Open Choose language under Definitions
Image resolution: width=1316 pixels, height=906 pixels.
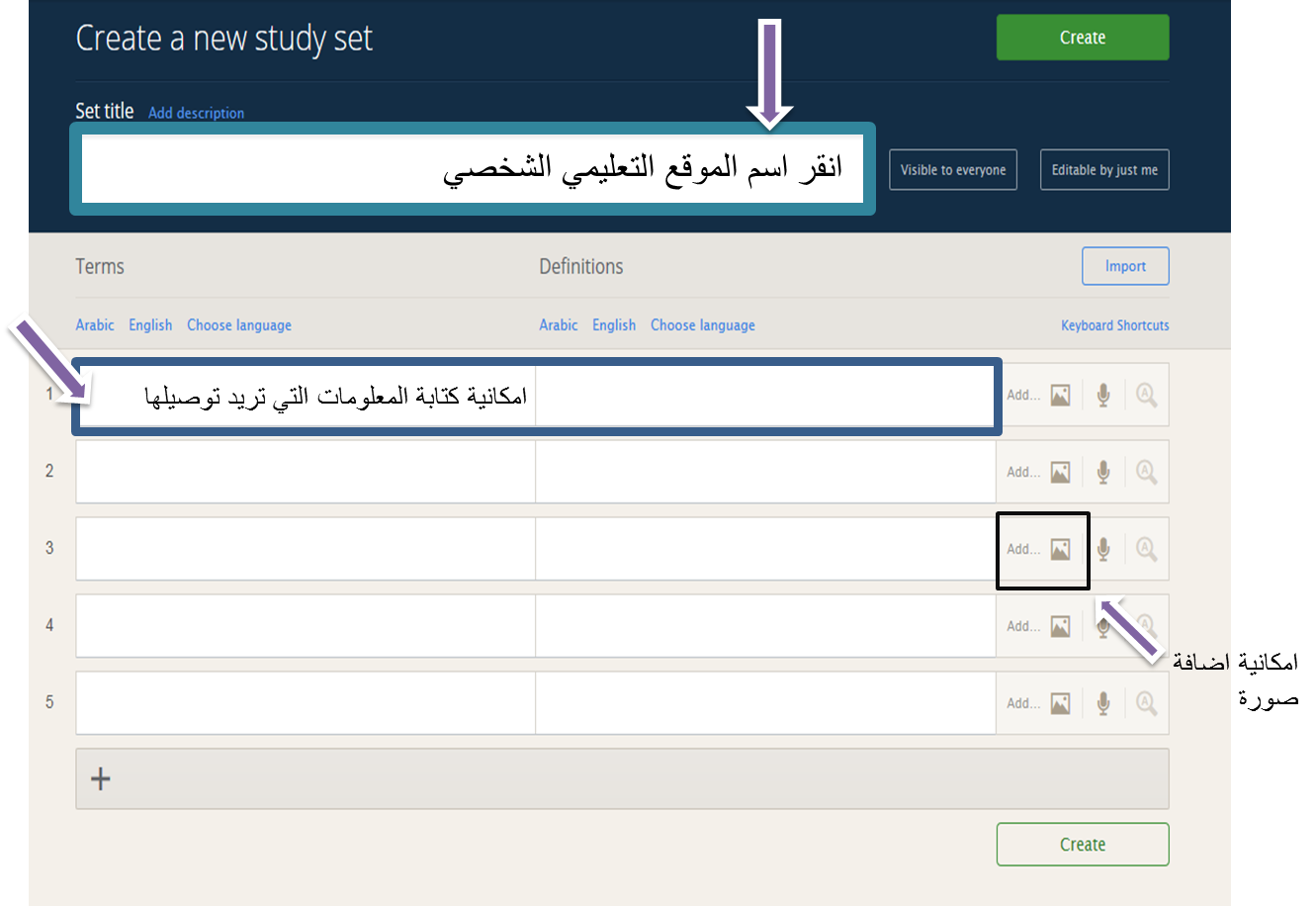702,324
